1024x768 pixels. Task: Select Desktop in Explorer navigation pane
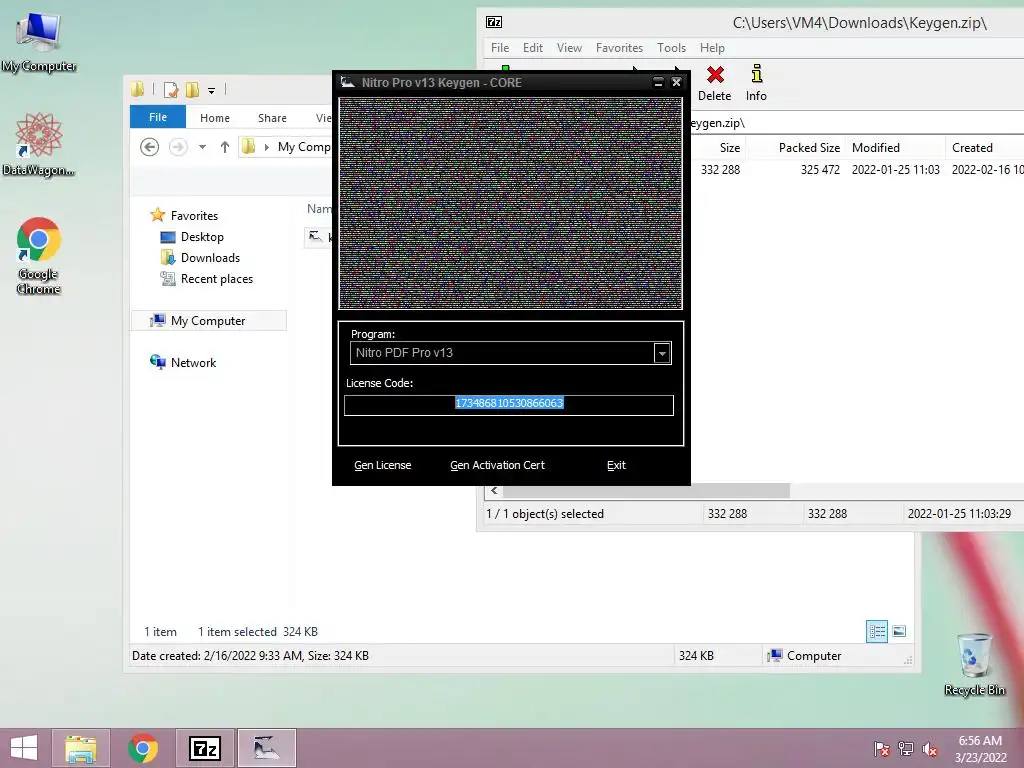pyautogui.click(x=202, y=236)
